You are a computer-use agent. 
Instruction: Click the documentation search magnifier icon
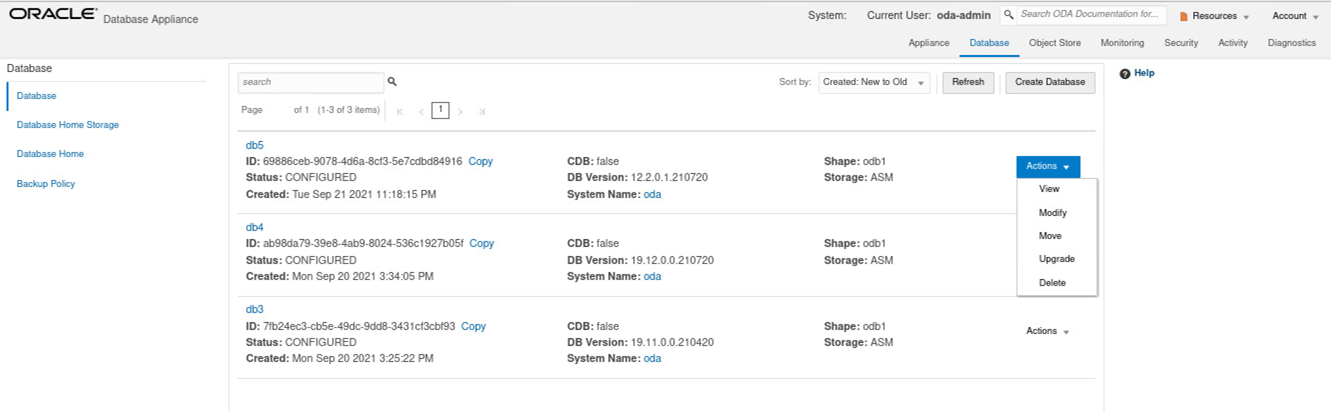point(1009,15)
